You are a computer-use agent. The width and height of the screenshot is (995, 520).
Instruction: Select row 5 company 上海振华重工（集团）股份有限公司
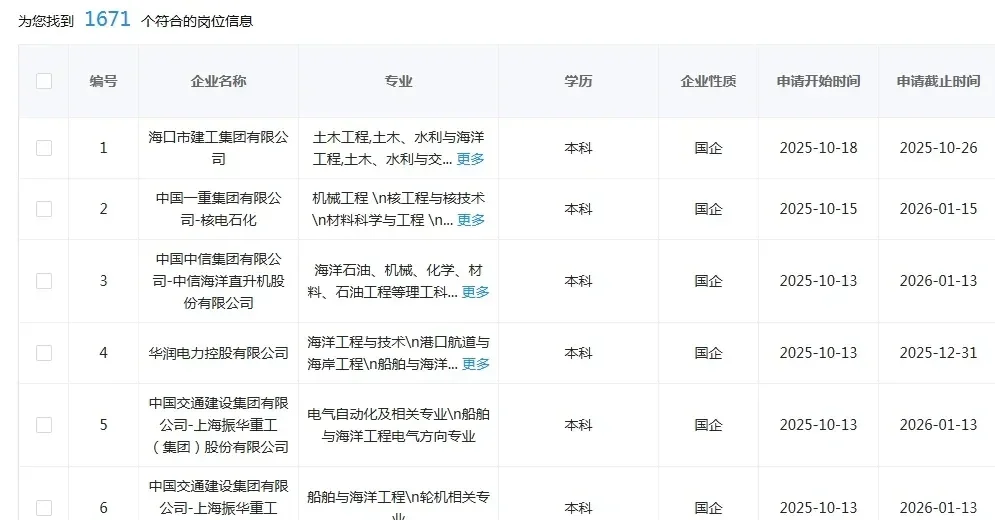tap(218, 425)
